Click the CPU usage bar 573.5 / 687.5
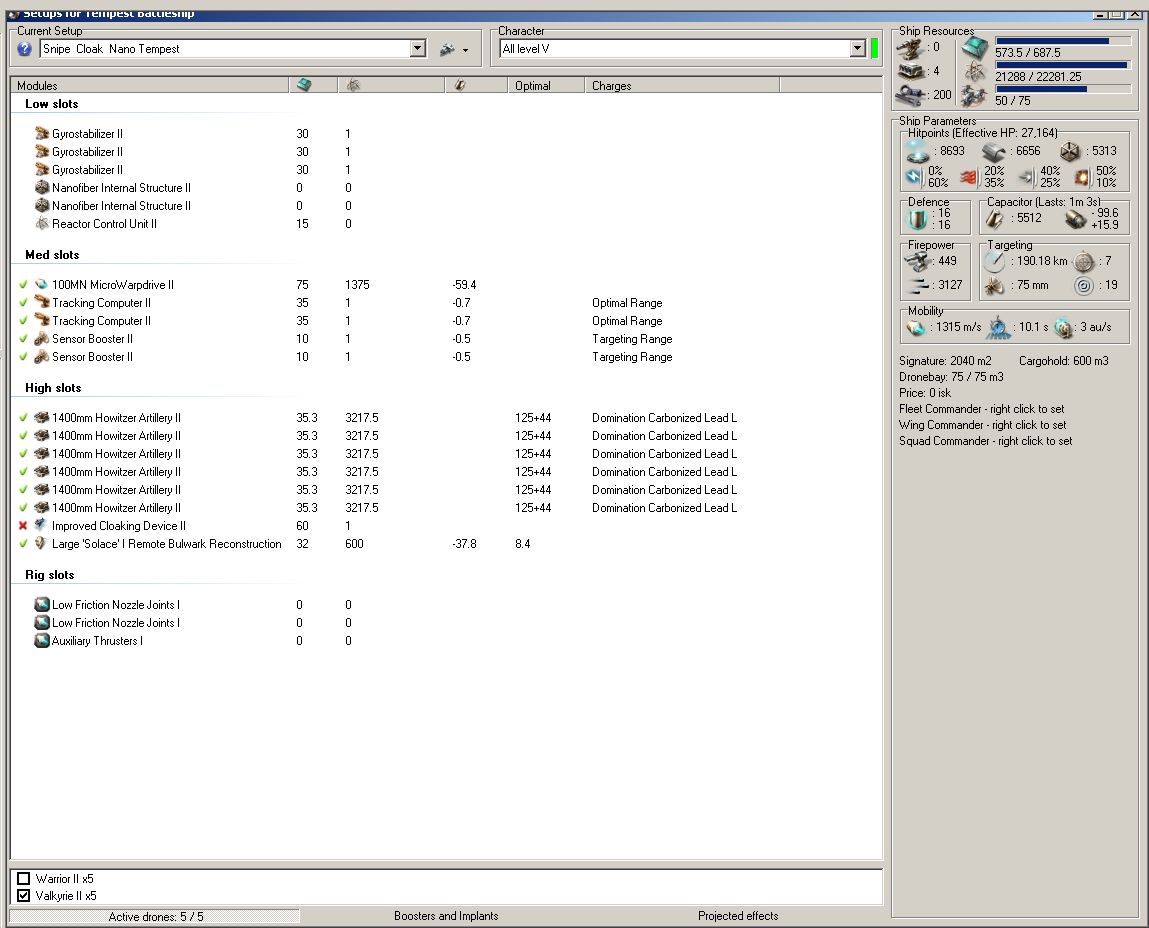1149x928 pixels. pyautogui.click(x=1063, y=41)
